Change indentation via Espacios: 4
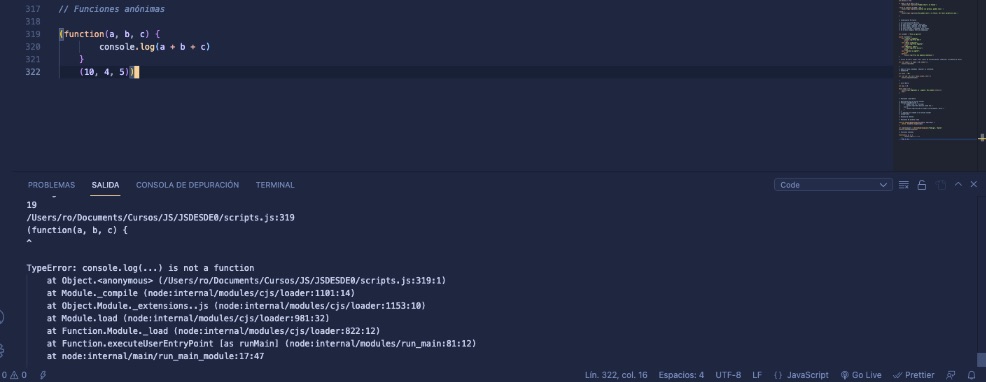This screenshot has width=986, height=382. tap(681, 375)
